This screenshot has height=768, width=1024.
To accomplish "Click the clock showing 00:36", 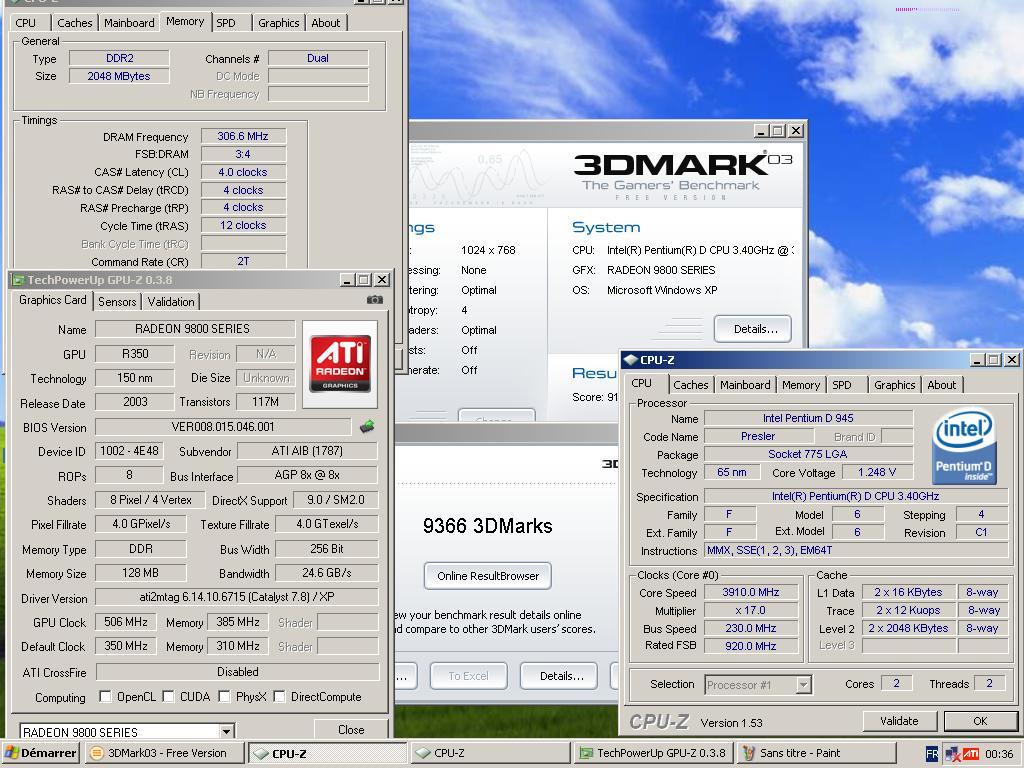I will pyautogui.click(x=999, y=754).
